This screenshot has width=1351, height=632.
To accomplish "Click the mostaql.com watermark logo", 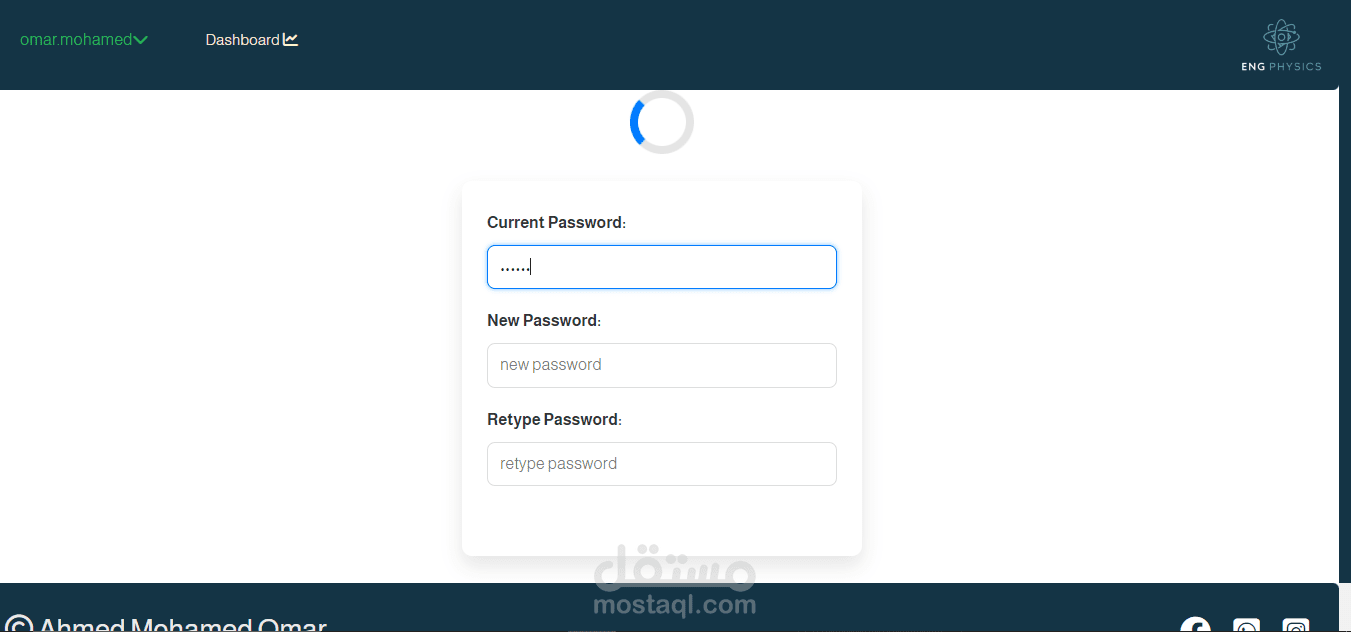I will (675, 581).
